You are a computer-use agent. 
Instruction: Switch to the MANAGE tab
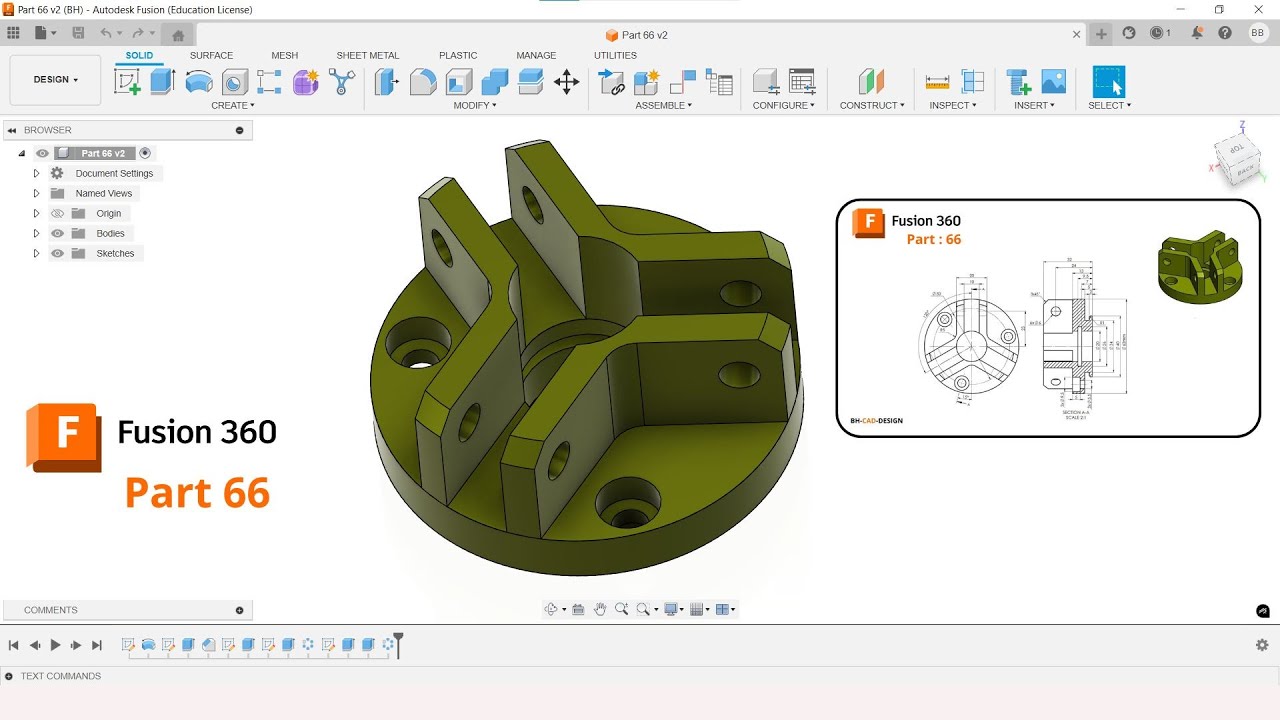pyautogui.click(x=536, y=56)
